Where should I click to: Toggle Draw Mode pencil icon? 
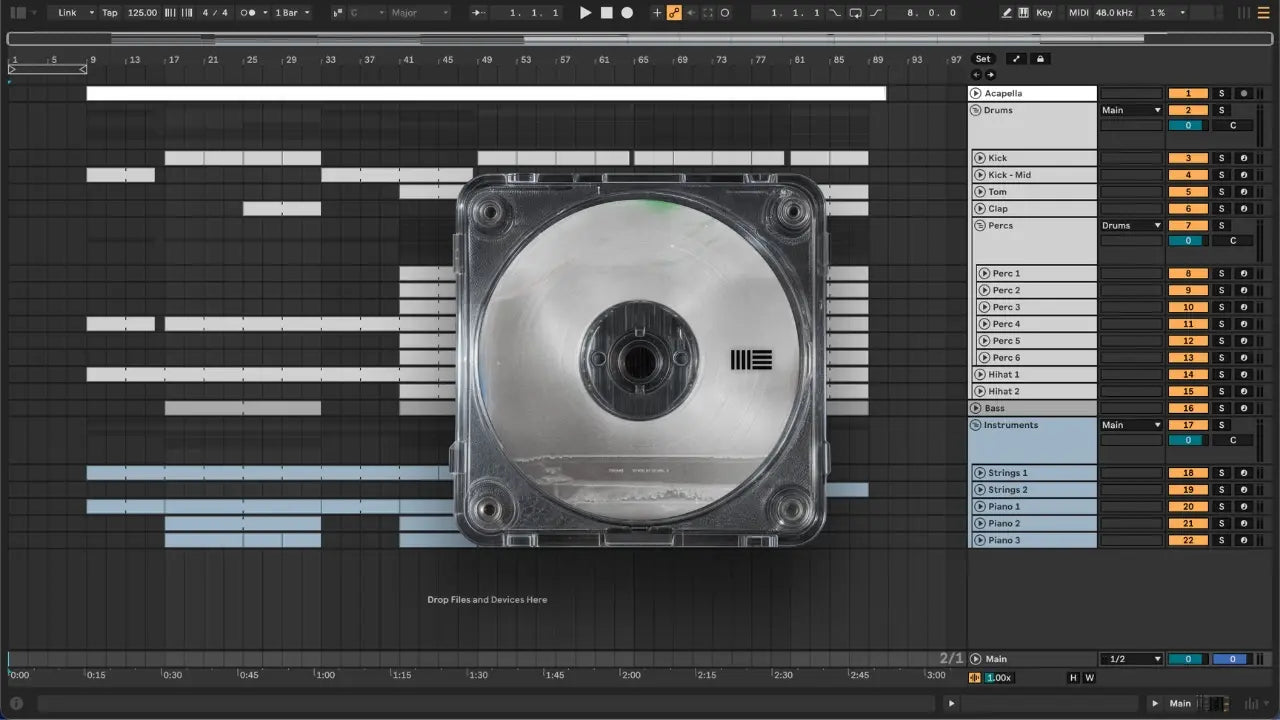1007,13
